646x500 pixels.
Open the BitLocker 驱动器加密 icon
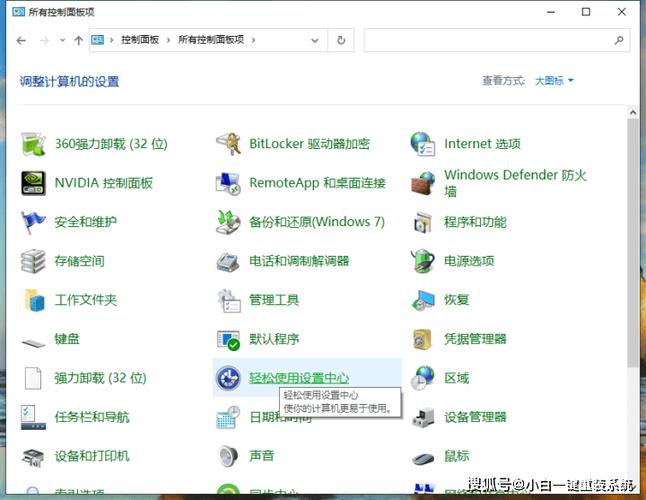[x=228, y=144]
